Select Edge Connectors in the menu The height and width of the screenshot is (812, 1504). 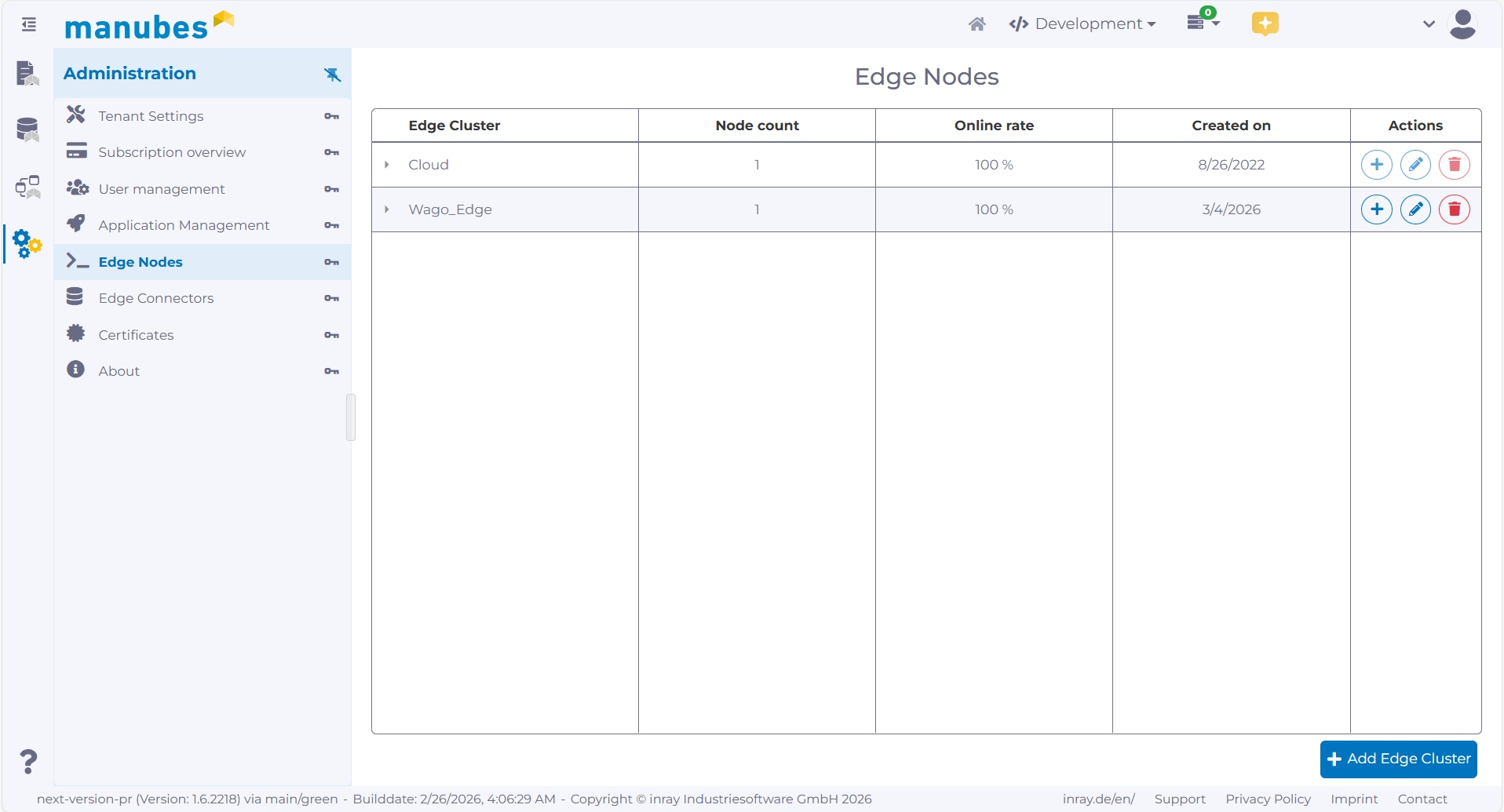(155, 298)
